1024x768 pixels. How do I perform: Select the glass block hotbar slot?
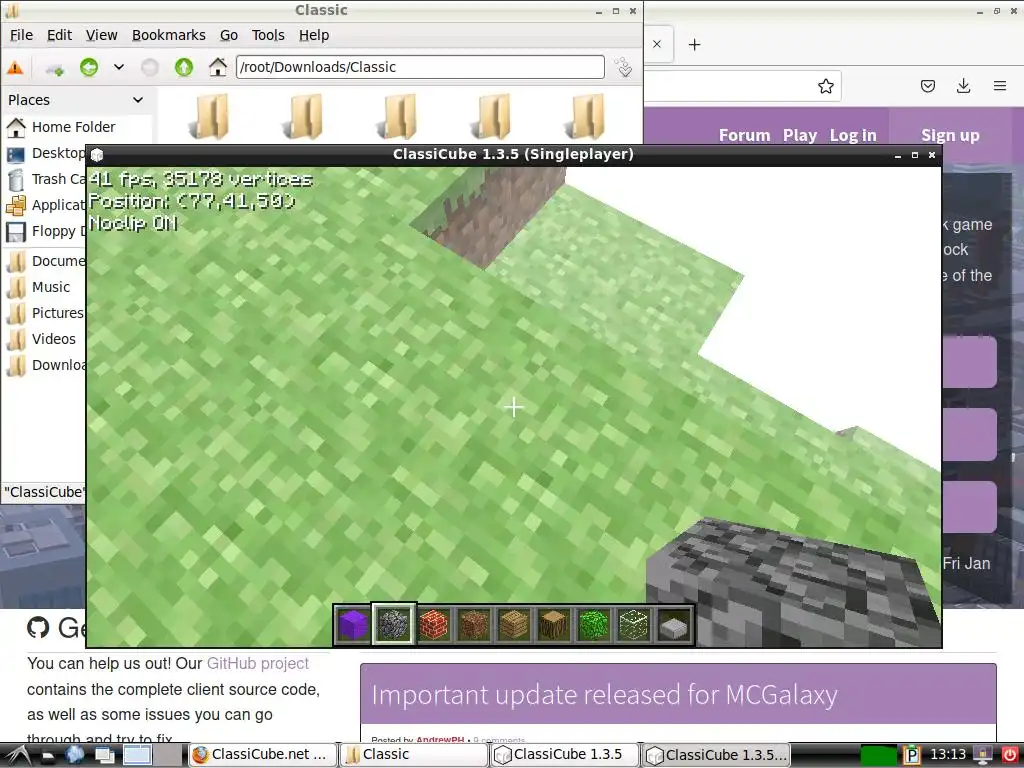pos(634,624)
